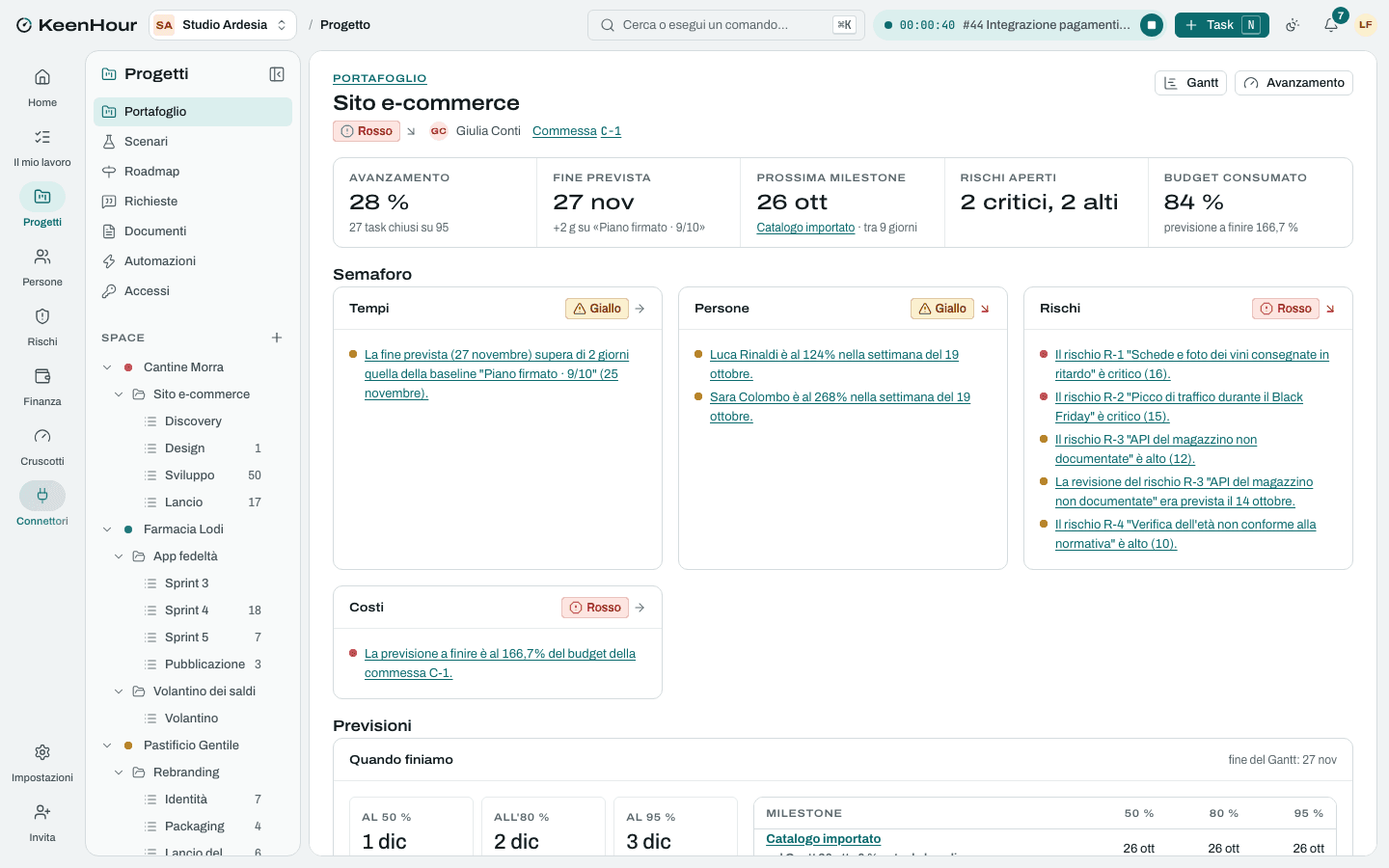
Task: Click the Avanzamento button
Action: (1294, 83)
